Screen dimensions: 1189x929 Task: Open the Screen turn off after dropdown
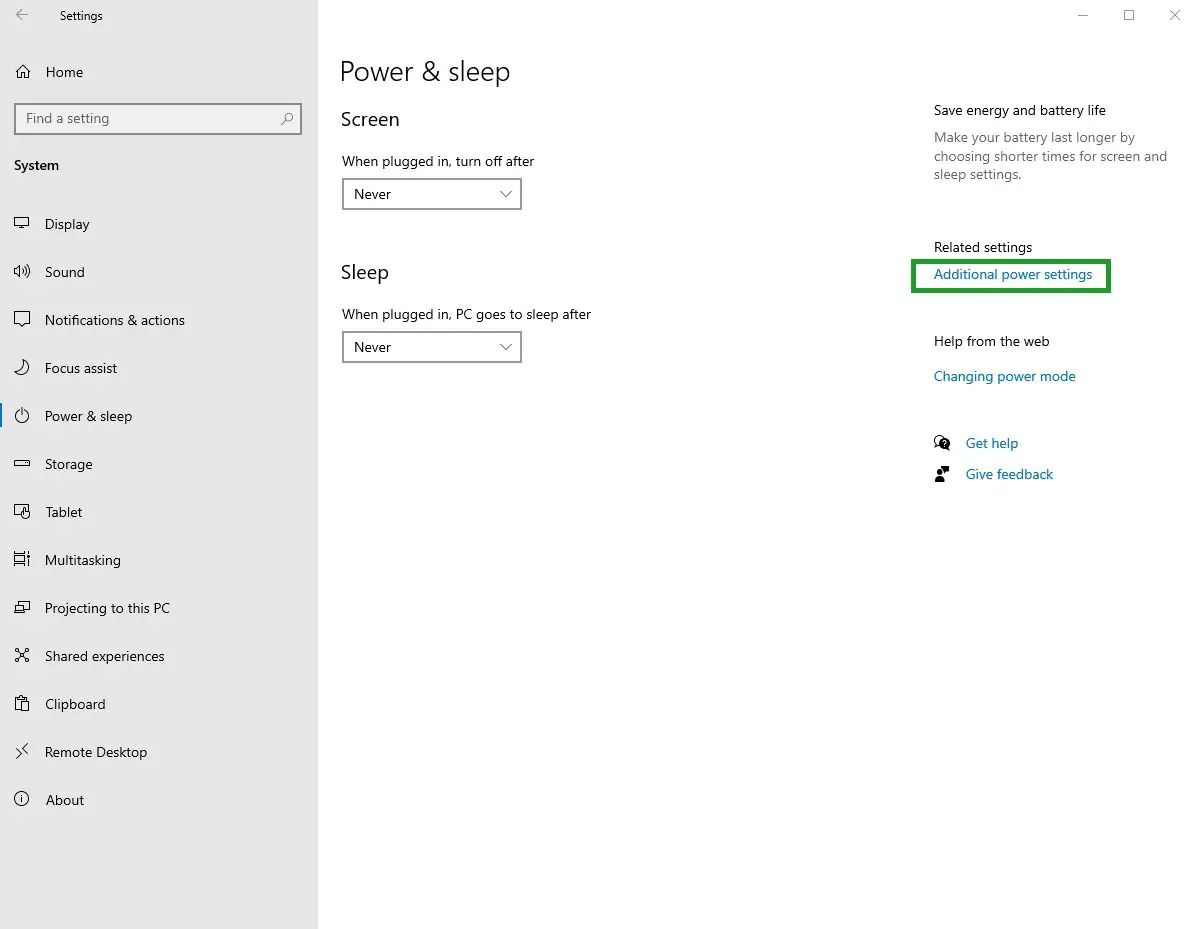point(431,194)
